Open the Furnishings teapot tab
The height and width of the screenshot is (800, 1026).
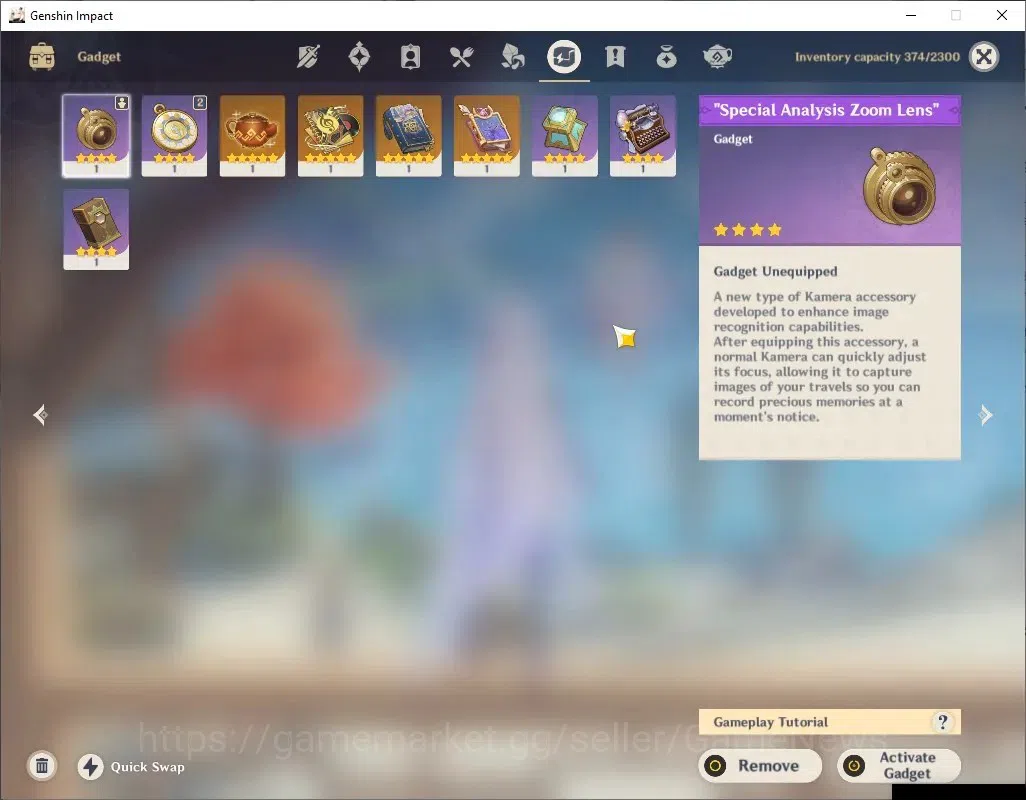(x=717, y=57)
